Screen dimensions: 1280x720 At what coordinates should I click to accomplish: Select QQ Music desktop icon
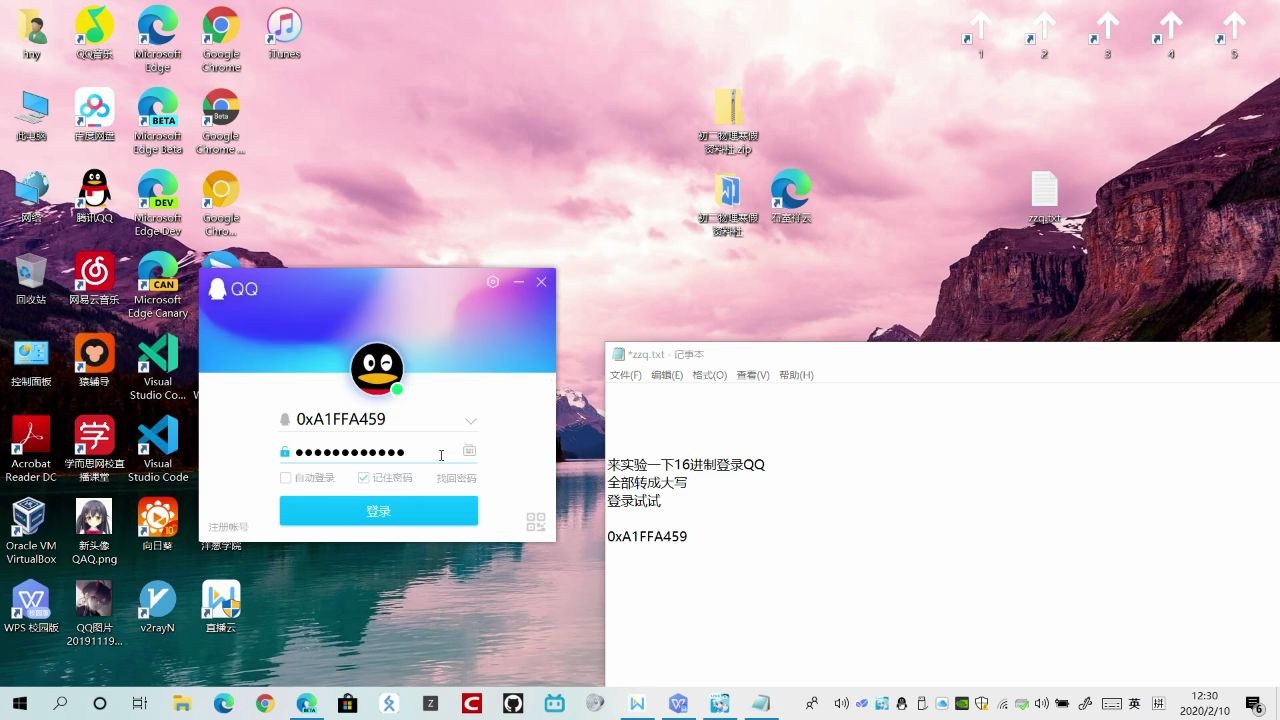pyautogui.click(x=94, y=34)
